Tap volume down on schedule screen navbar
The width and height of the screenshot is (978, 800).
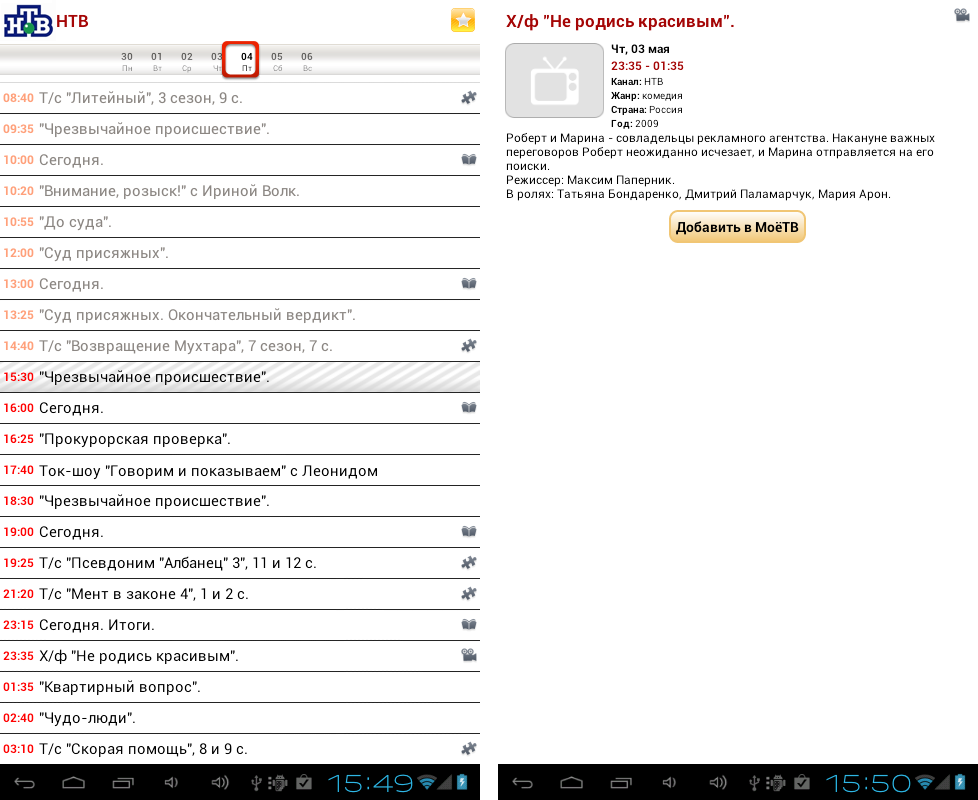tap(171, 783)
